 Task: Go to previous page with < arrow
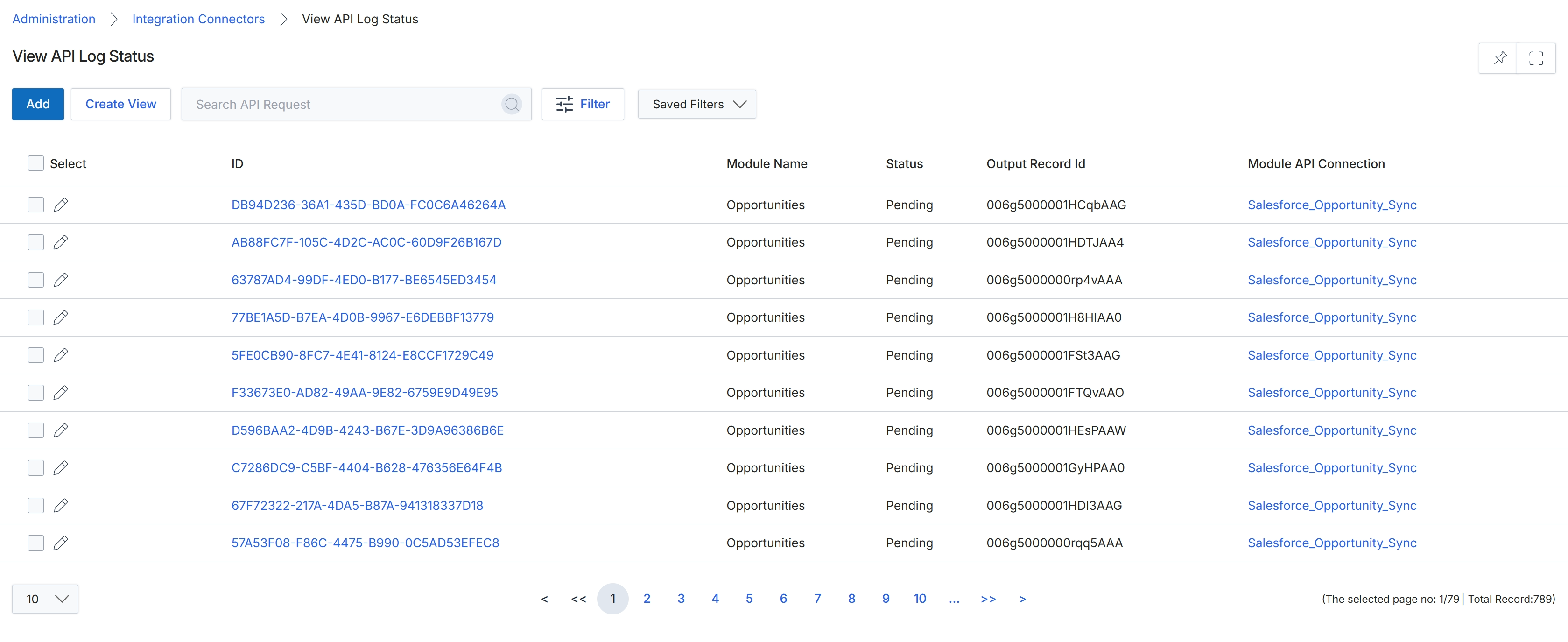click(544, 599)
